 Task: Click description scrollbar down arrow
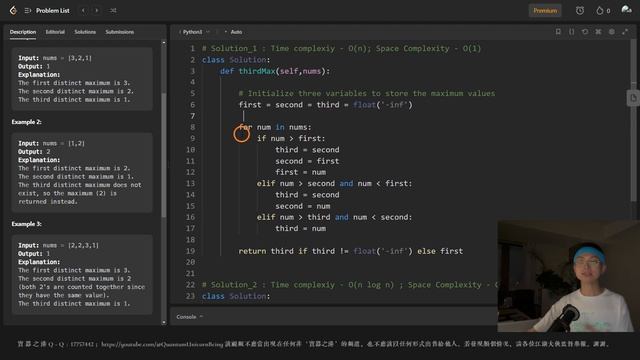164,322
